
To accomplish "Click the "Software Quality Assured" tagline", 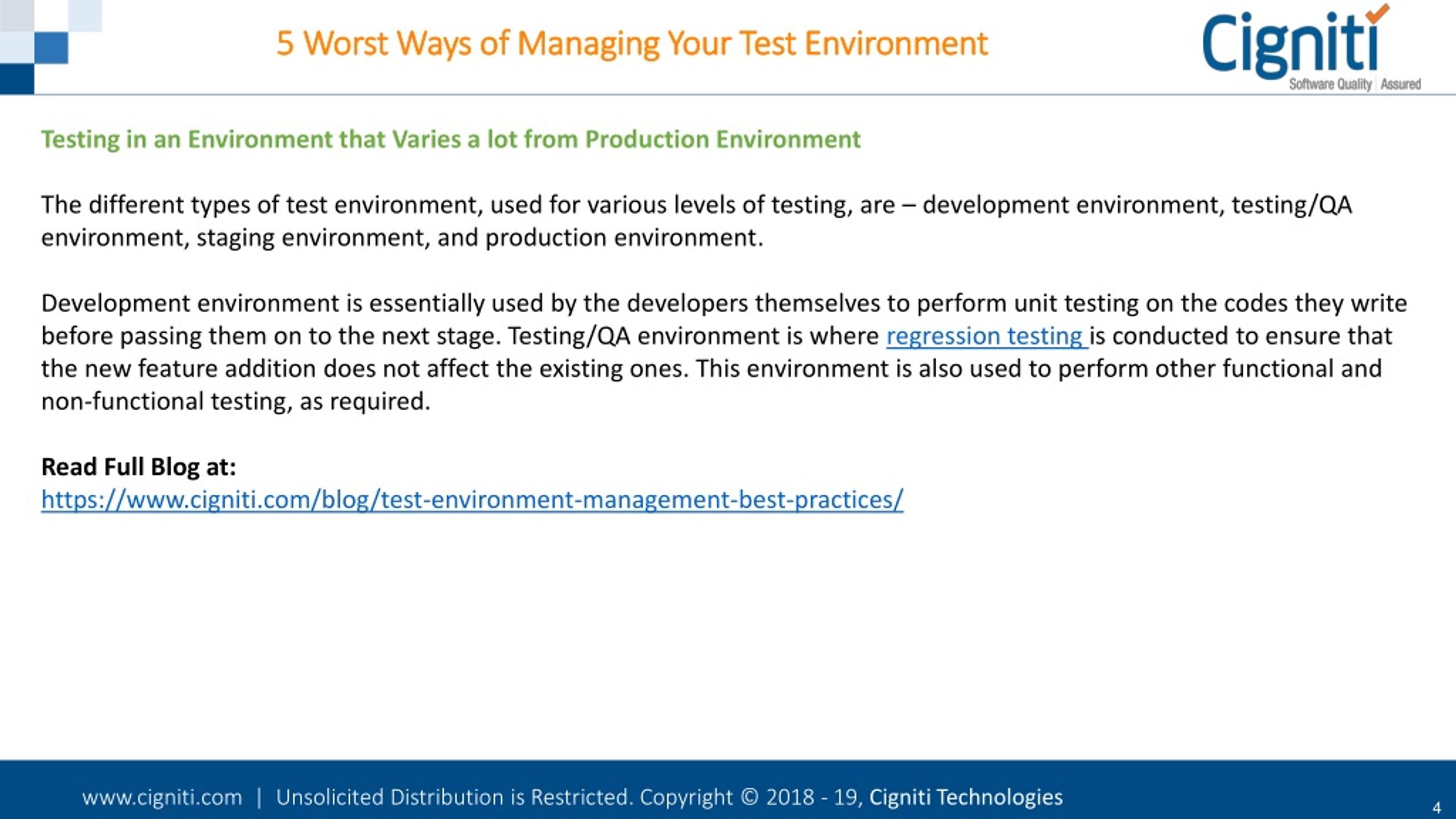I will (1355, 84).
